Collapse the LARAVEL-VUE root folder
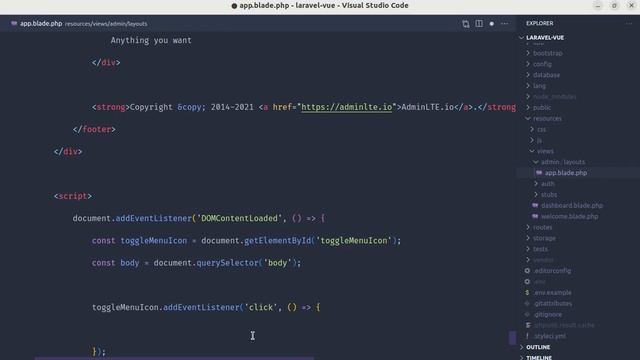The image size is (640, 360). (x=545, y=38)
